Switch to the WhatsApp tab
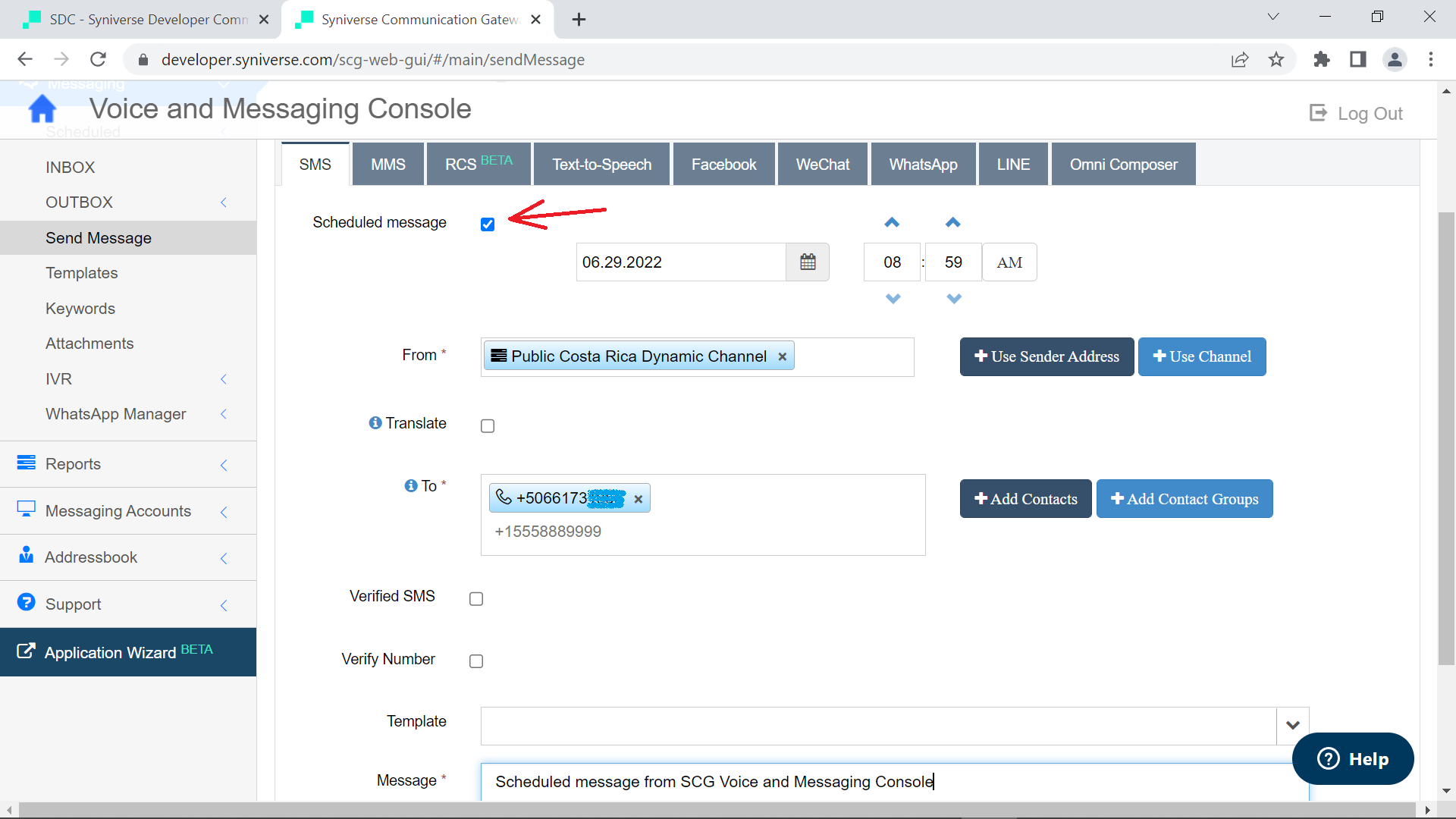The height and width of the screenshot is (819, 1456). 923,165
